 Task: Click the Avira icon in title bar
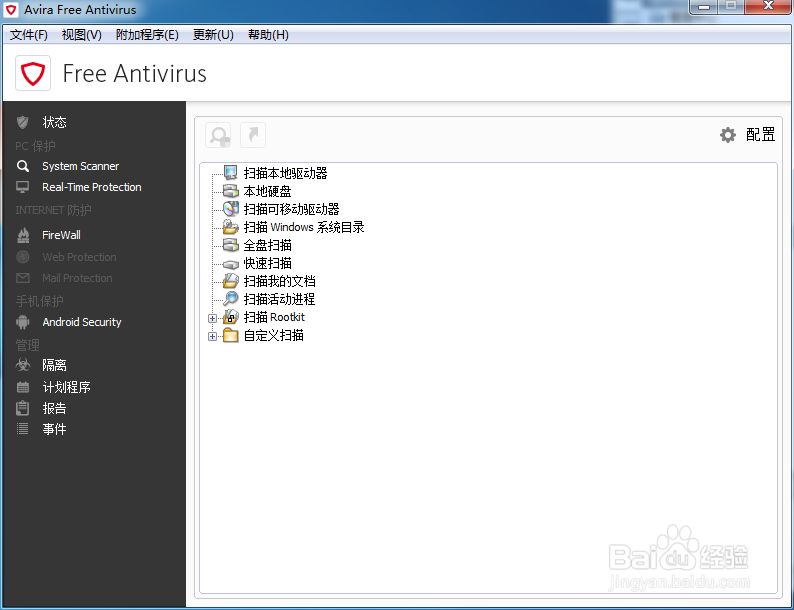[11, 10]
